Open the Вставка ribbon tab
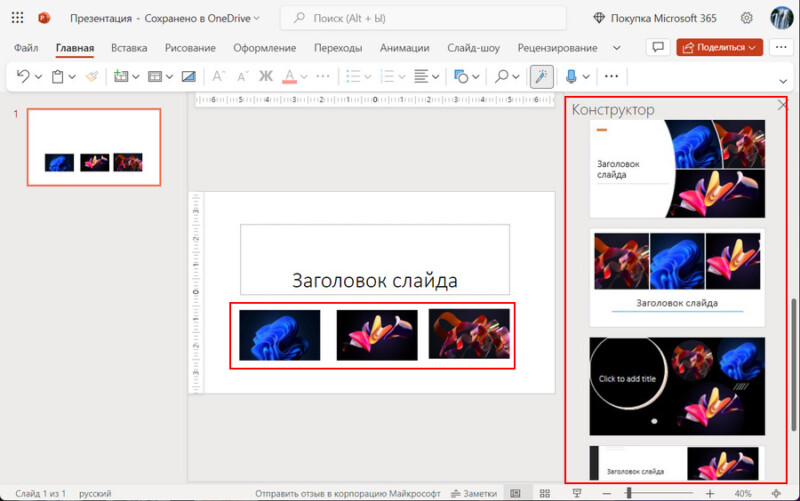The width and height of the screenshot is (800, 501). point(129,48)
